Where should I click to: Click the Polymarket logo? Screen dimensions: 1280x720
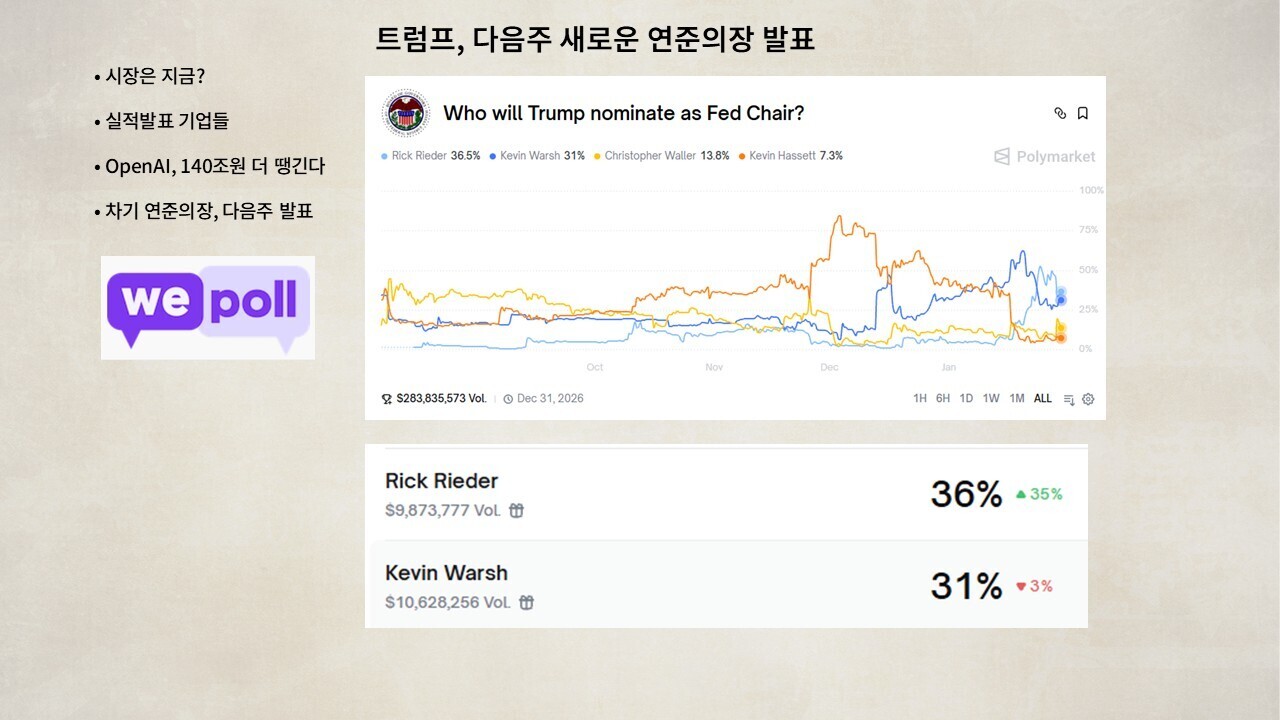pos(1044,156)
